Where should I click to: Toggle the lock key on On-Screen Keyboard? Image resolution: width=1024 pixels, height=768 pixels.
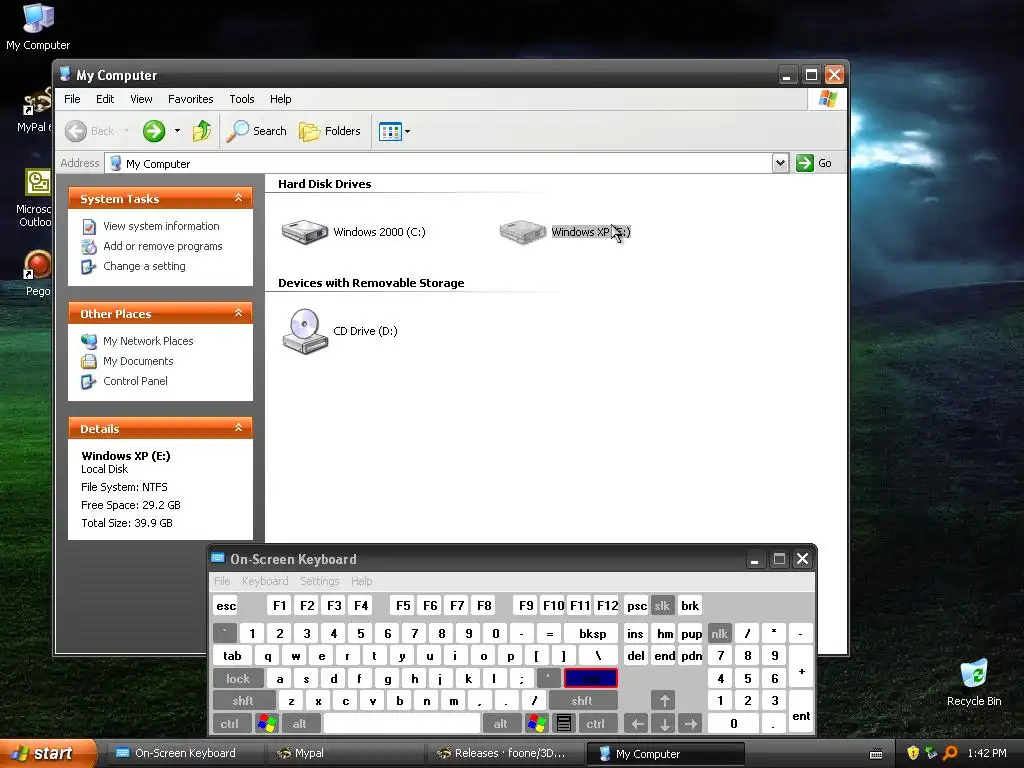click(238, 679)
